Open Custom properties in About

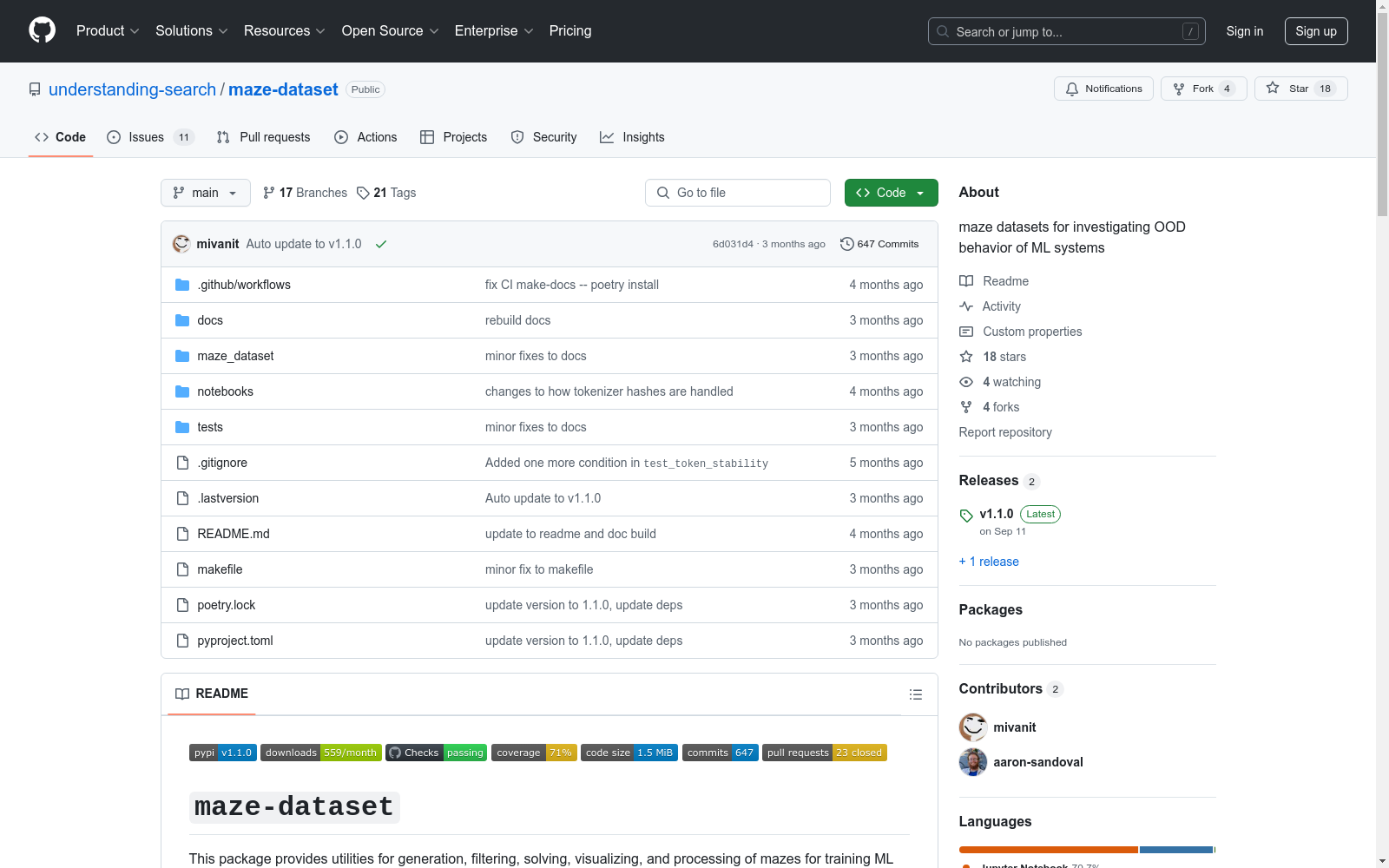pyautogui.click(x=1021, y=332)
